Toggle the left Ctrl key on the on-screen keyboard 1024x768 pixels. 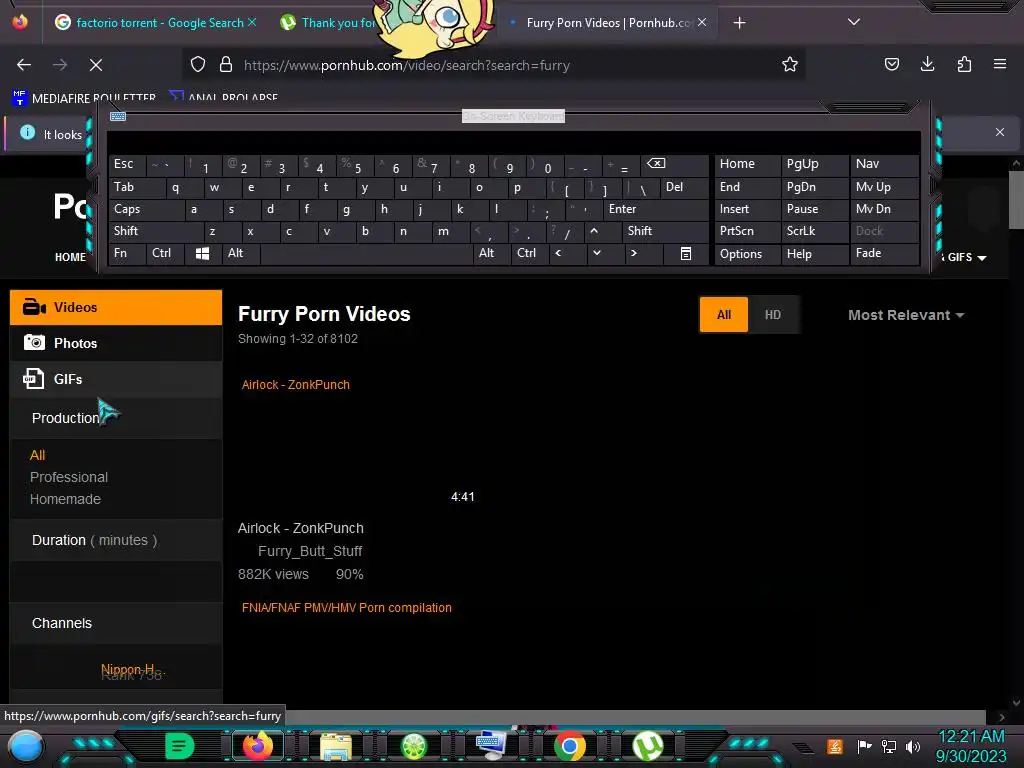point(165,253)
